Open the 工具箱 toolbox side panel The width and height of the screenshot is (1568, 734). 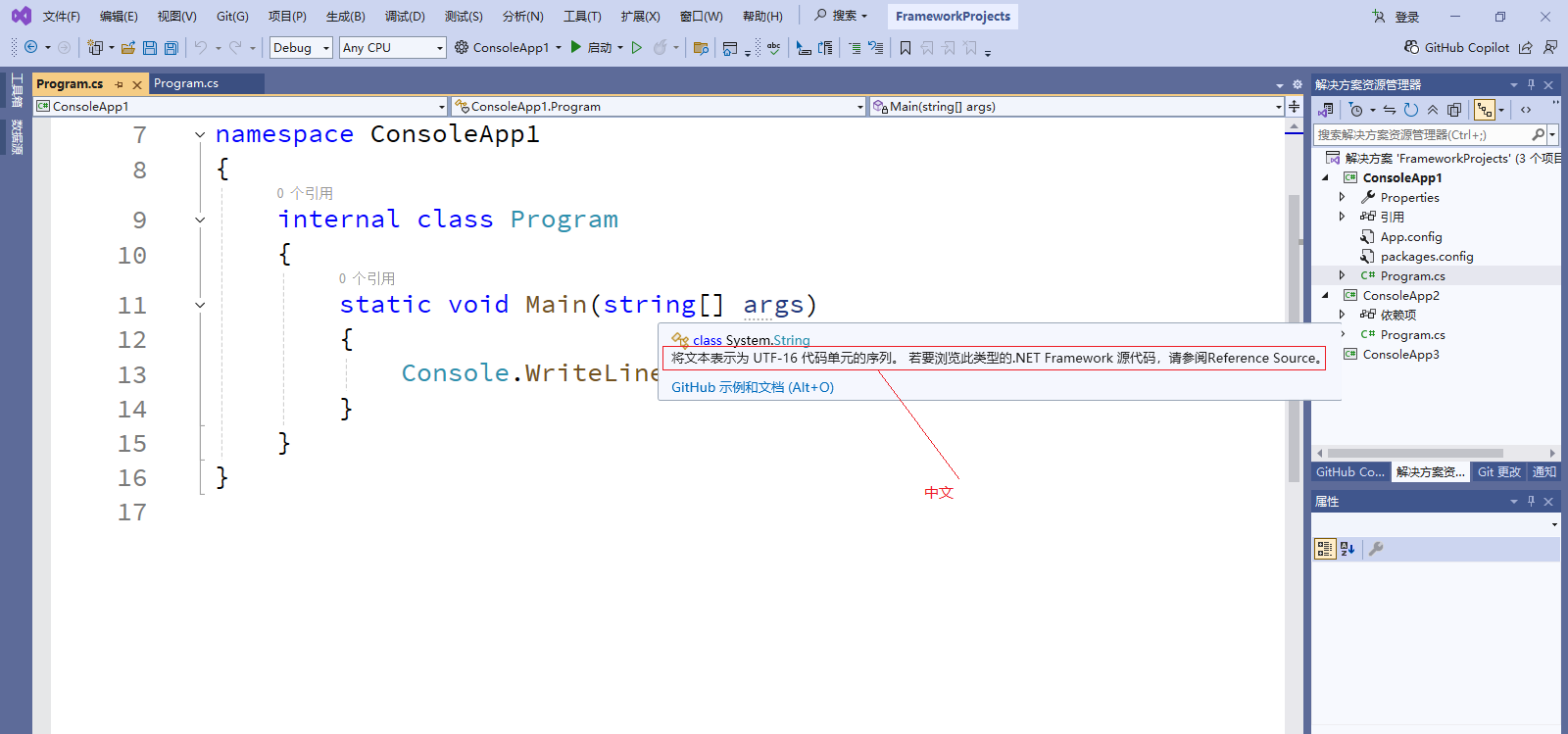17,90
